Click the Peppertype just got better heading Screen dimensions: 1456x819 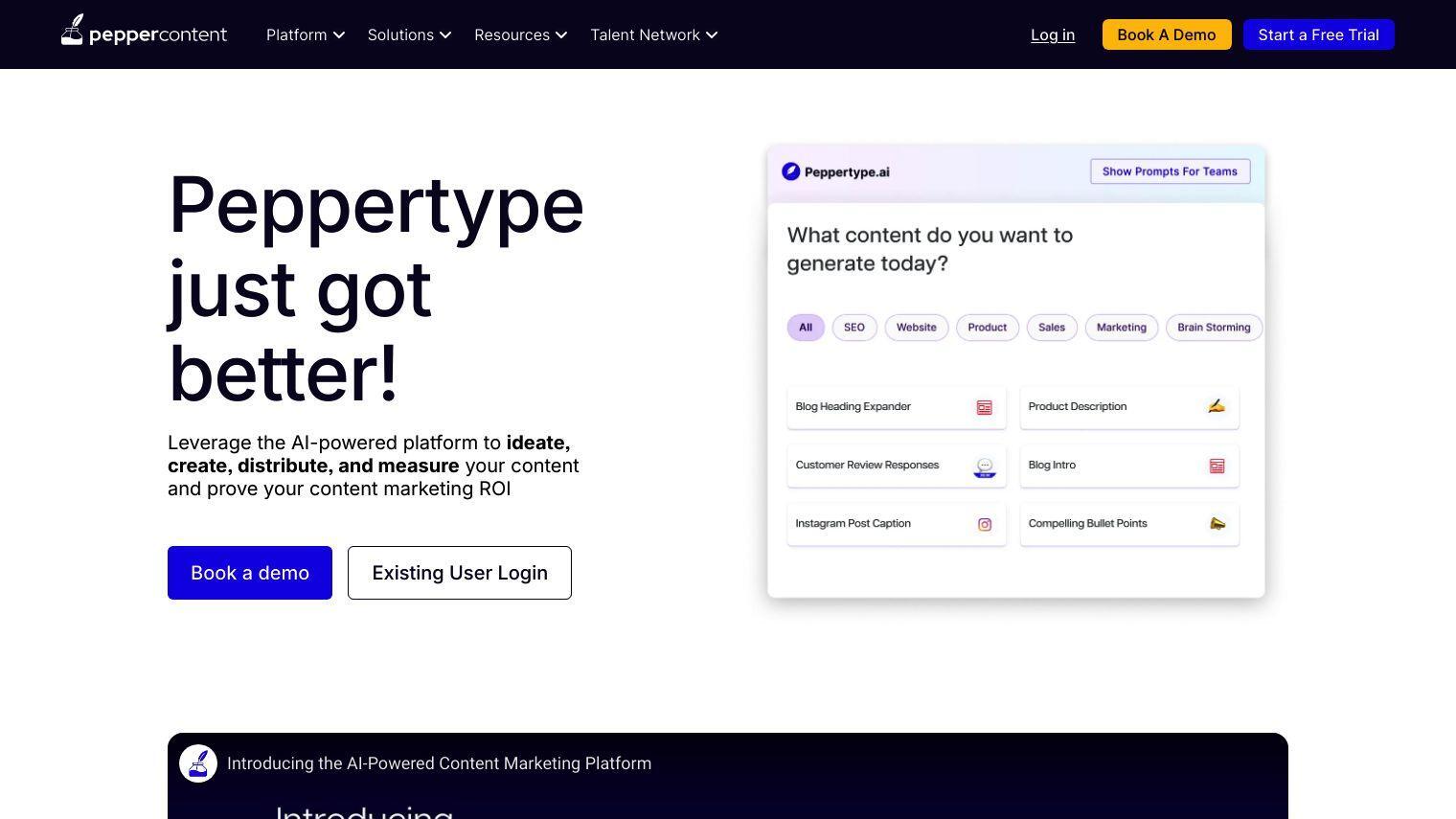point(375,288)
